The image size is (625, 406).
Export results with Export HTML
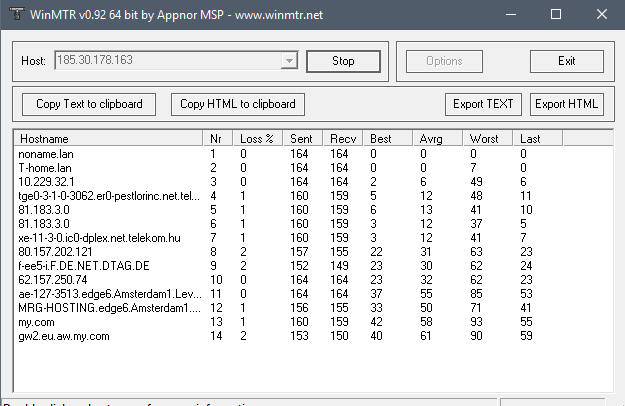567,104
